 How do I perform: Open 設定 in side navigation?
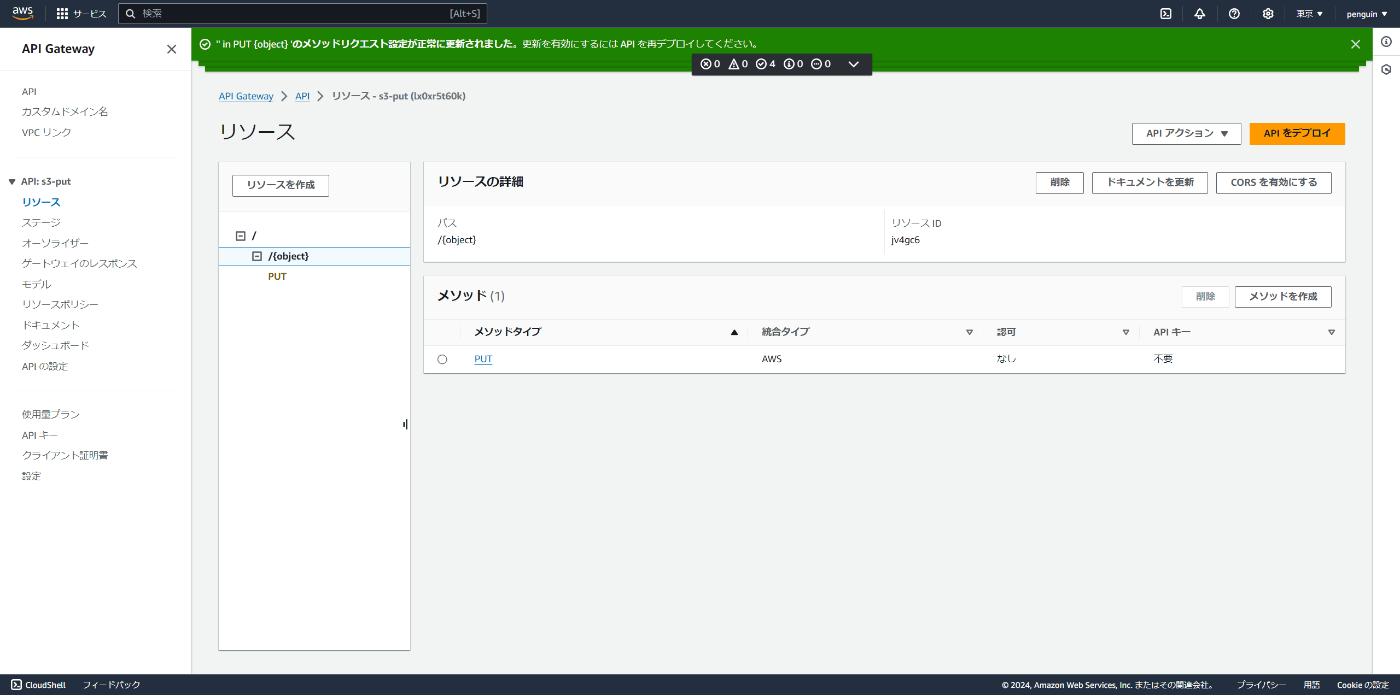(32, 476)
